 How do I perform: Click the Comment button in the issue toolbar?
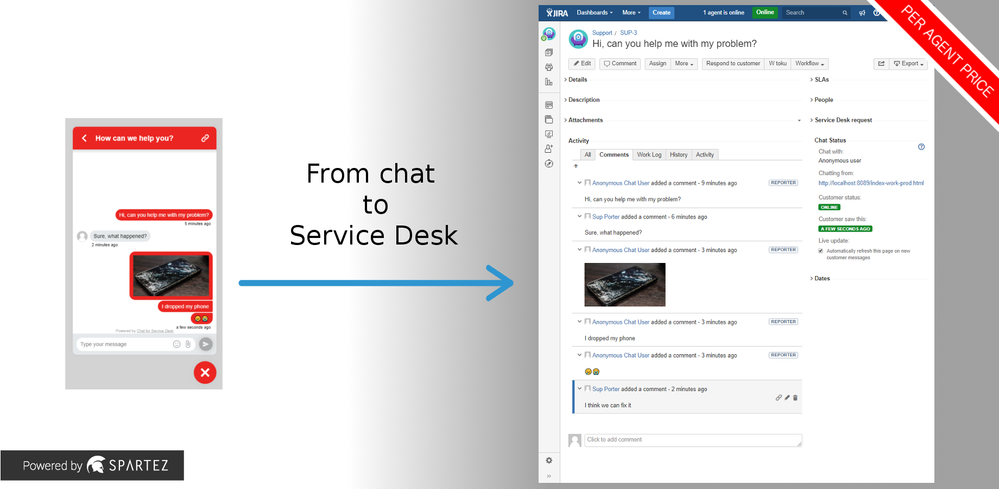pos(620,64)
